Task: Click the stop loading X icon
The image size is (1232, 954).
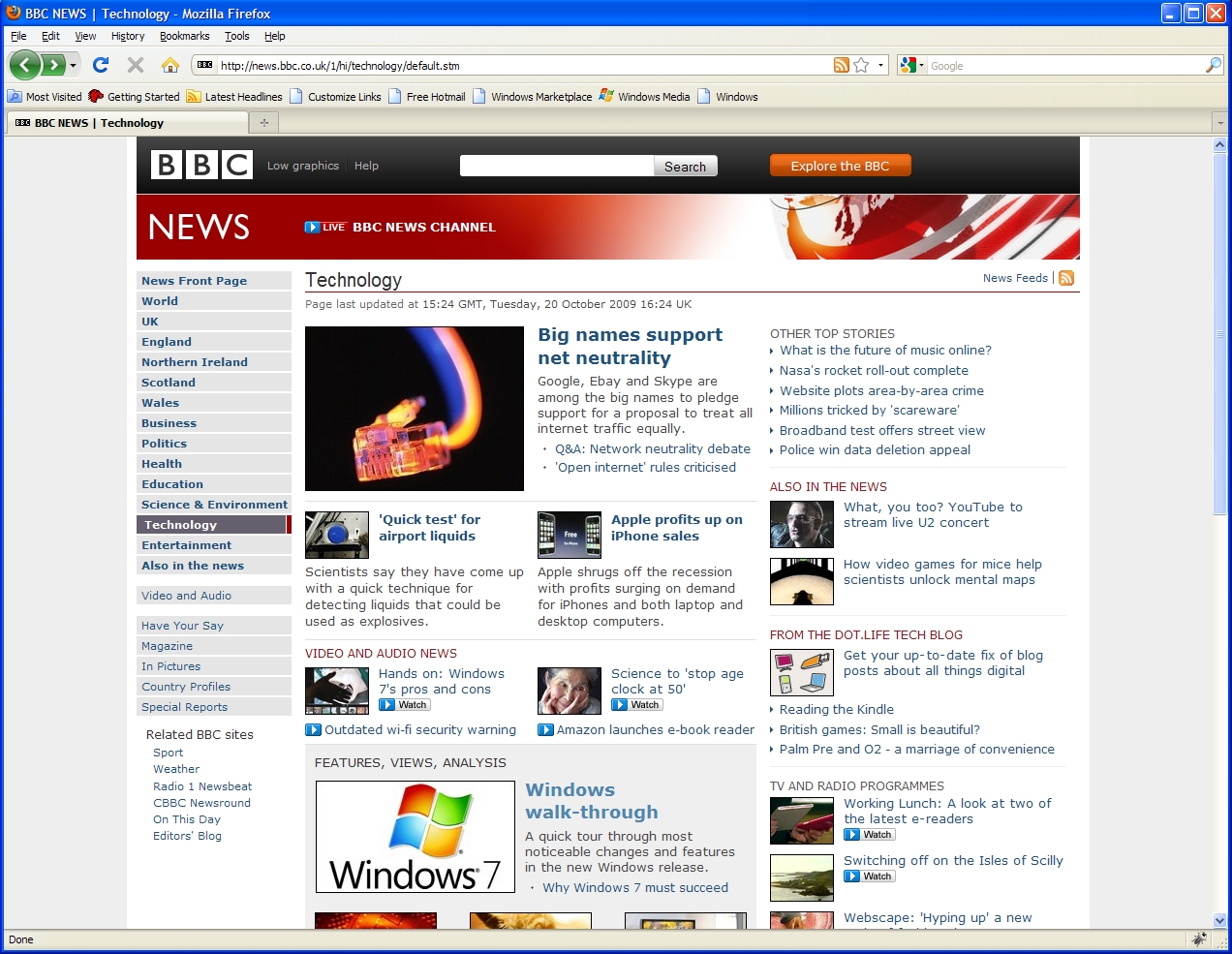Action: click(136, 65)
